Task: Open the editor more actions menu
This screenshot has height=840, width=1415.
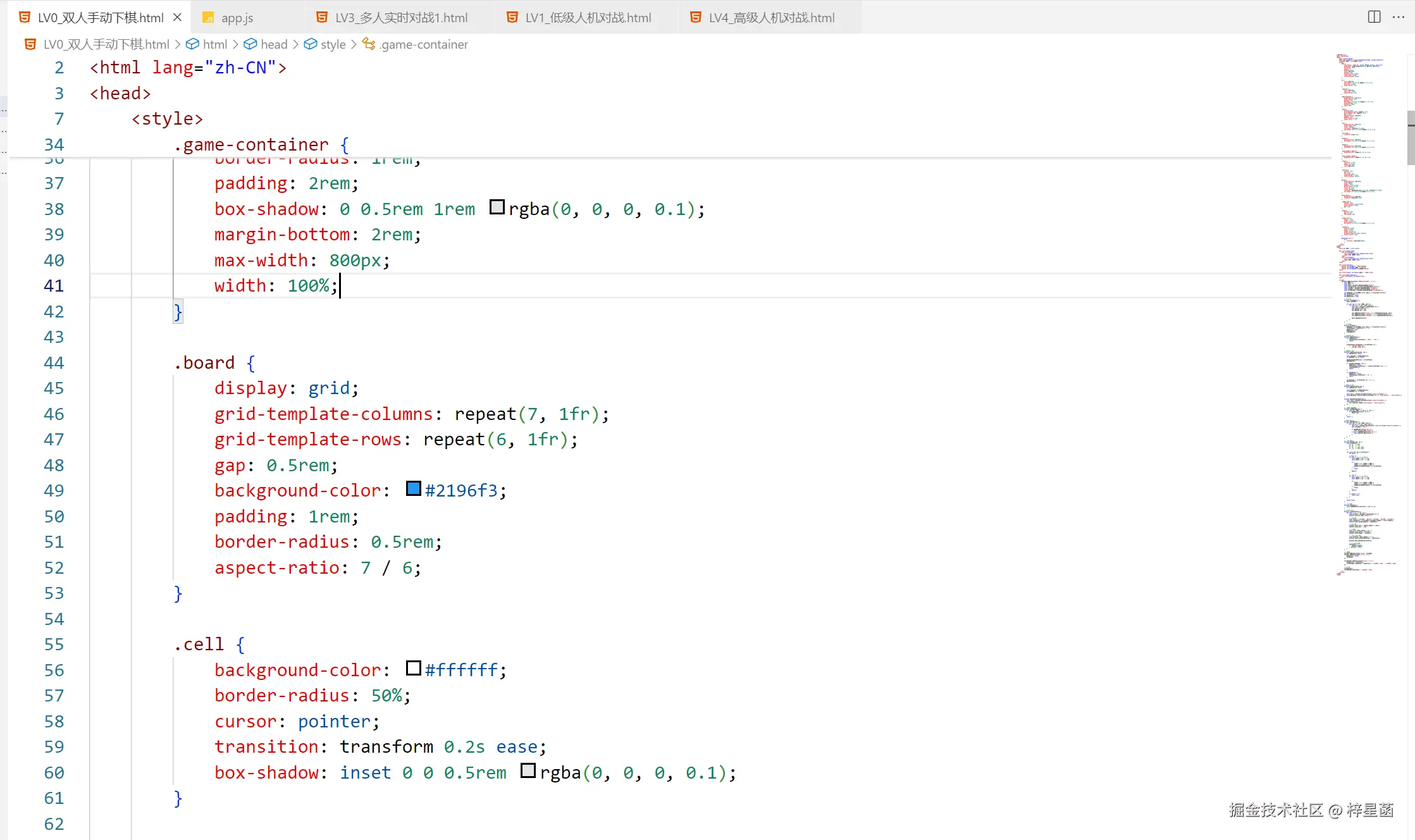Action: (1399, 17)
